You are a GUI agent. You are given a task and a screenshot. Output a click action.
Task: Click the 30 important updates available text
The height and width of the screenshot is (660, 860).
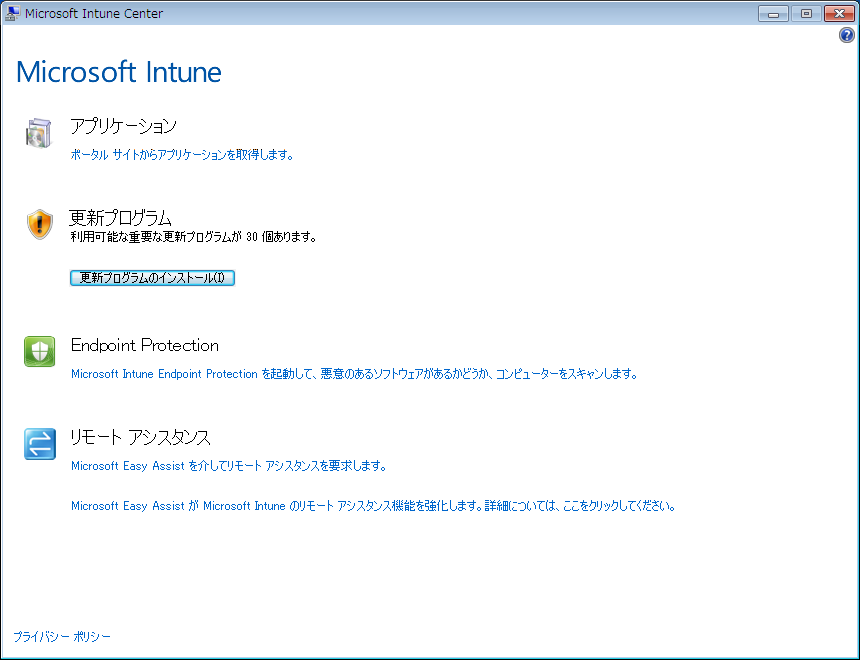point(194,237)
